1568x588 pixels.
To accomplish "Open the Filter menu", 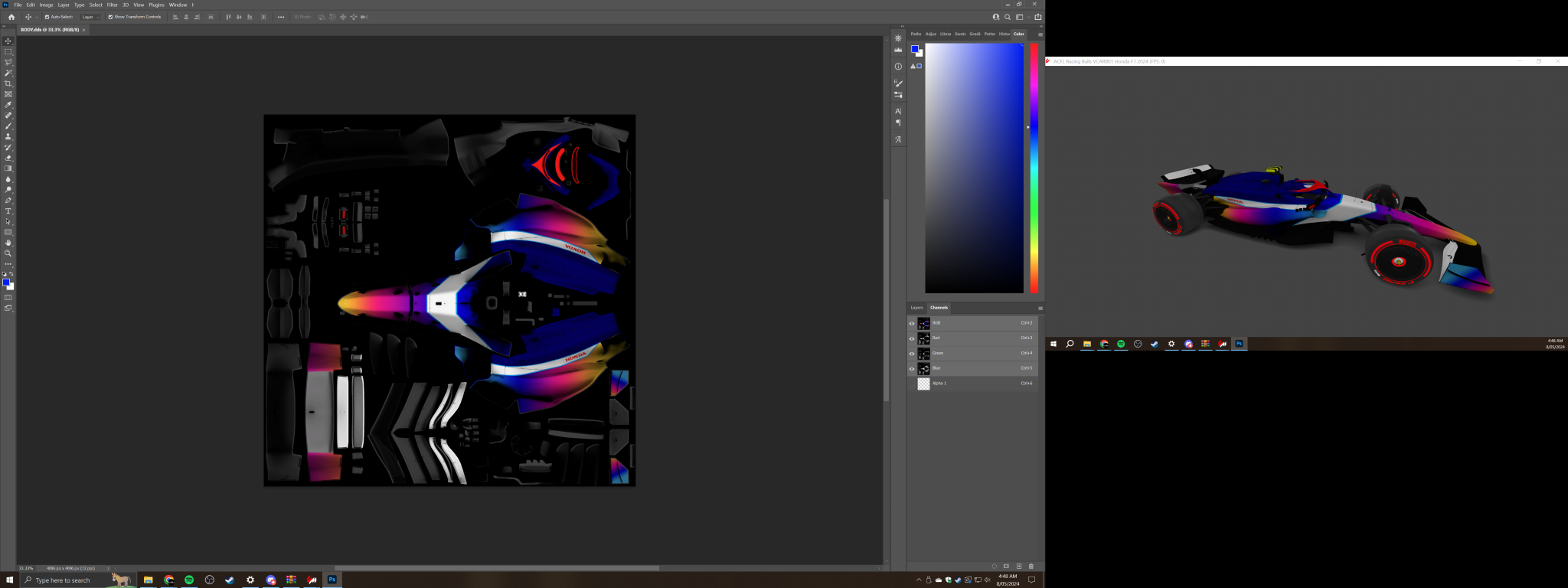I will [x=112, y=5].
